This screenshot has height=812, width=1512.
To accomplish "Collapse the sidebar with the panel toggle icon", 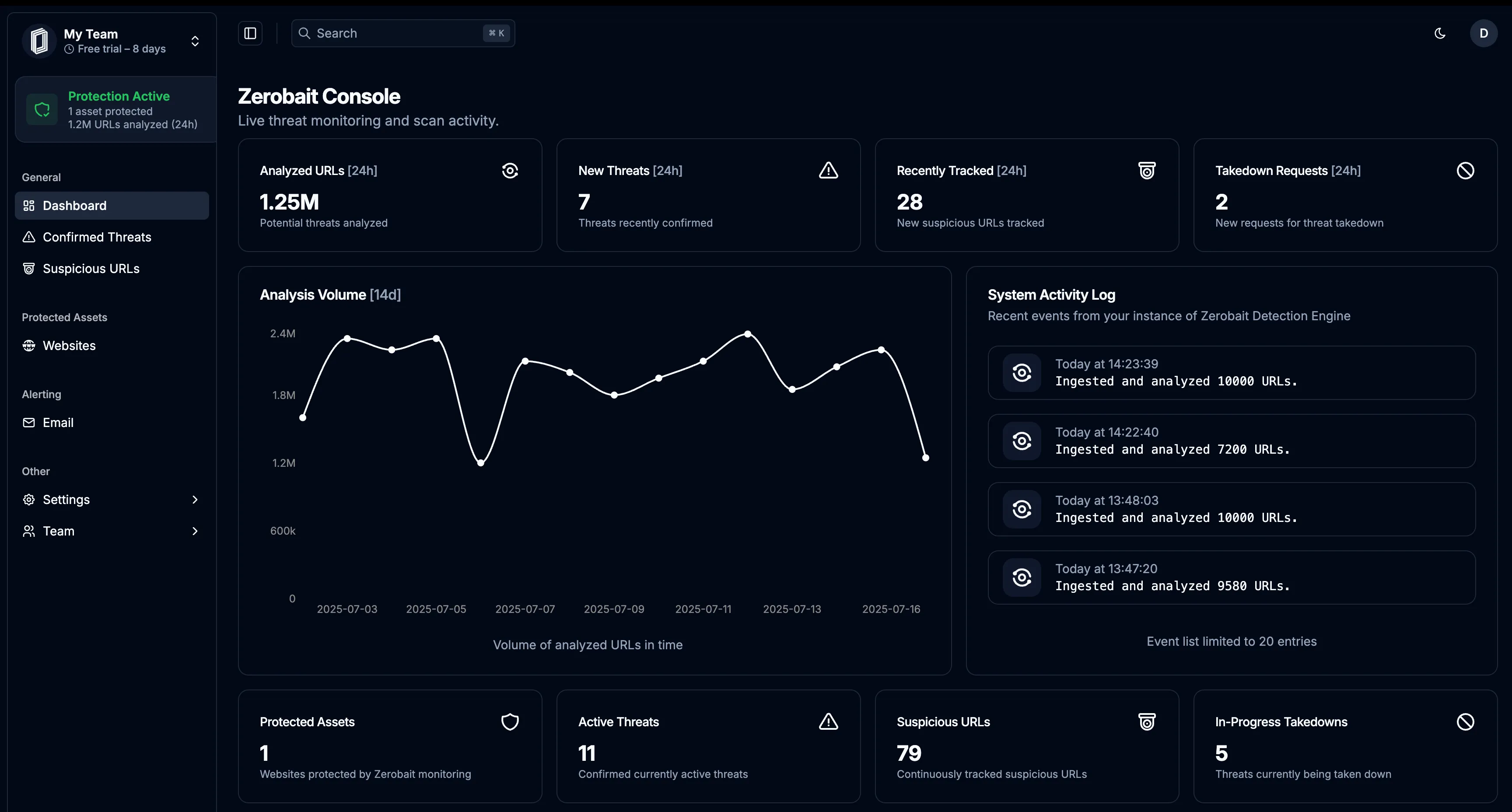I will click(x=249, y=33).
